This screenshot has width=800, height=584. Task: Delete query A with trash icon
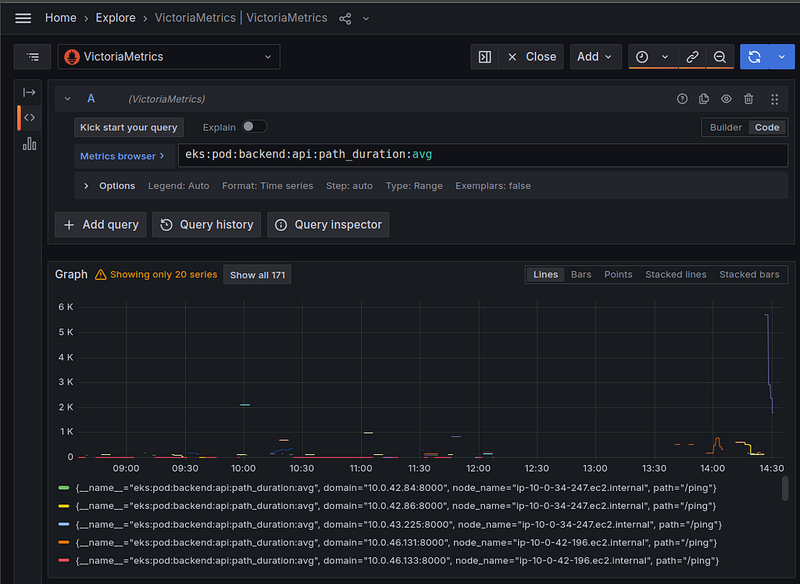(x=748, y=99)
